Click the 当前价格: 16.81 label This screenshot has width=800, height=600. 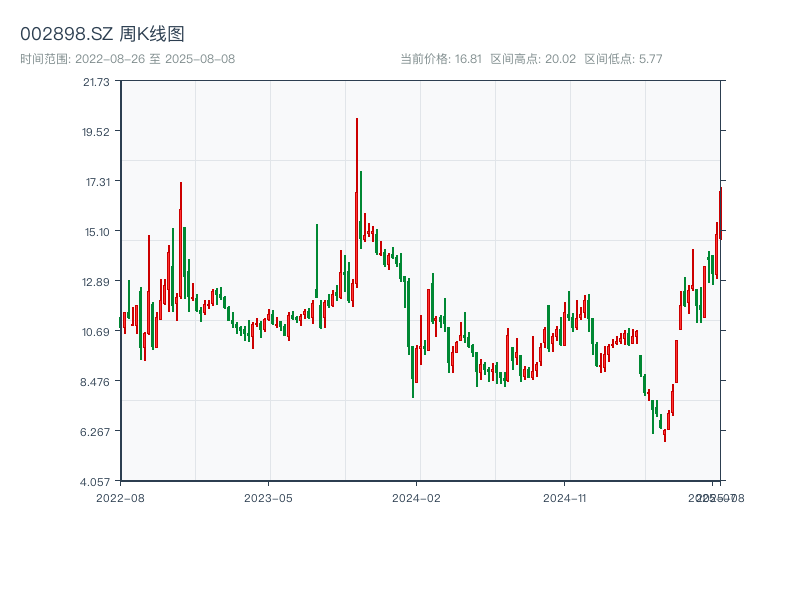(441, 59)
